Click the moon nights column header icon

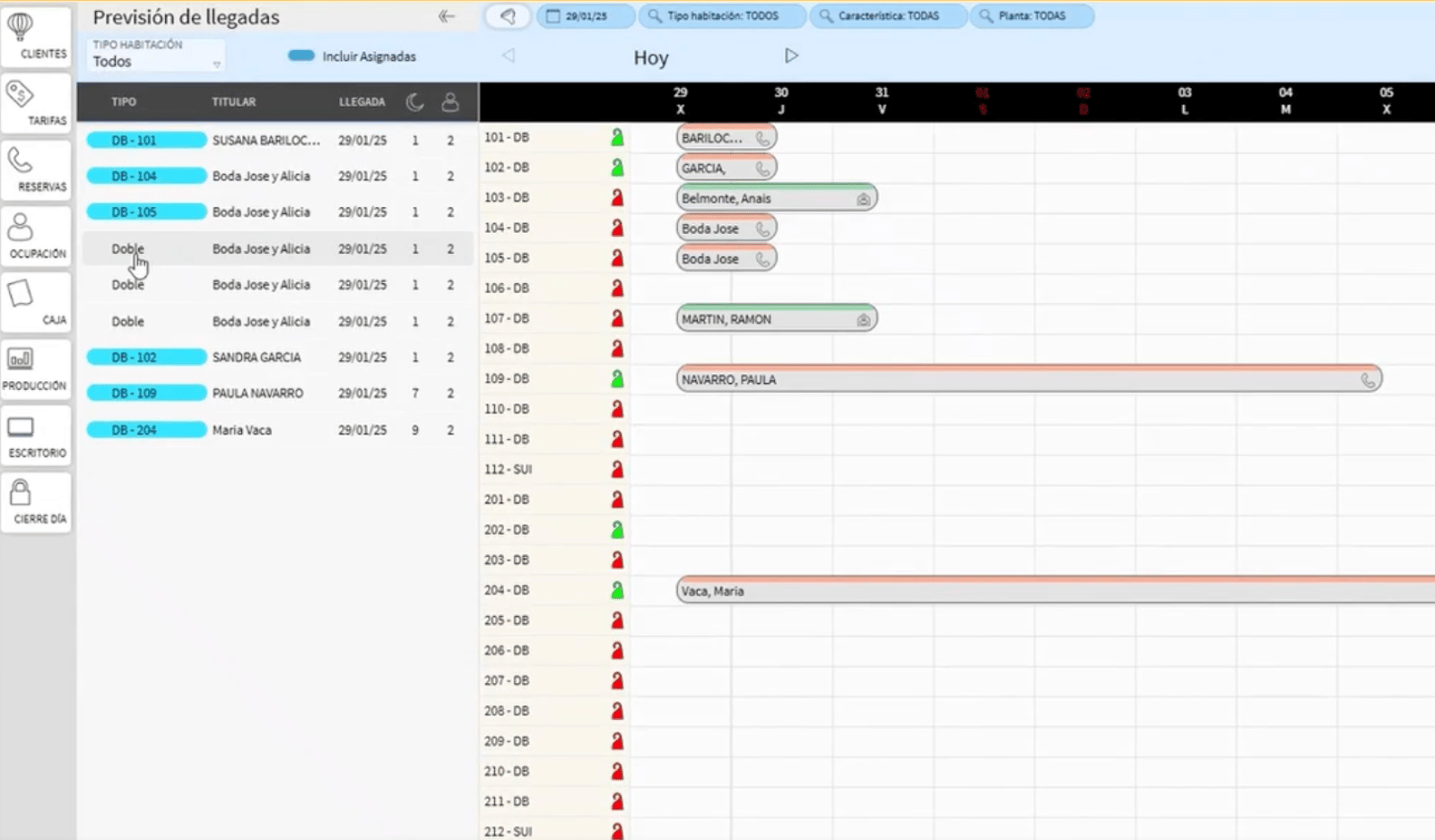[x=414, y=102]
